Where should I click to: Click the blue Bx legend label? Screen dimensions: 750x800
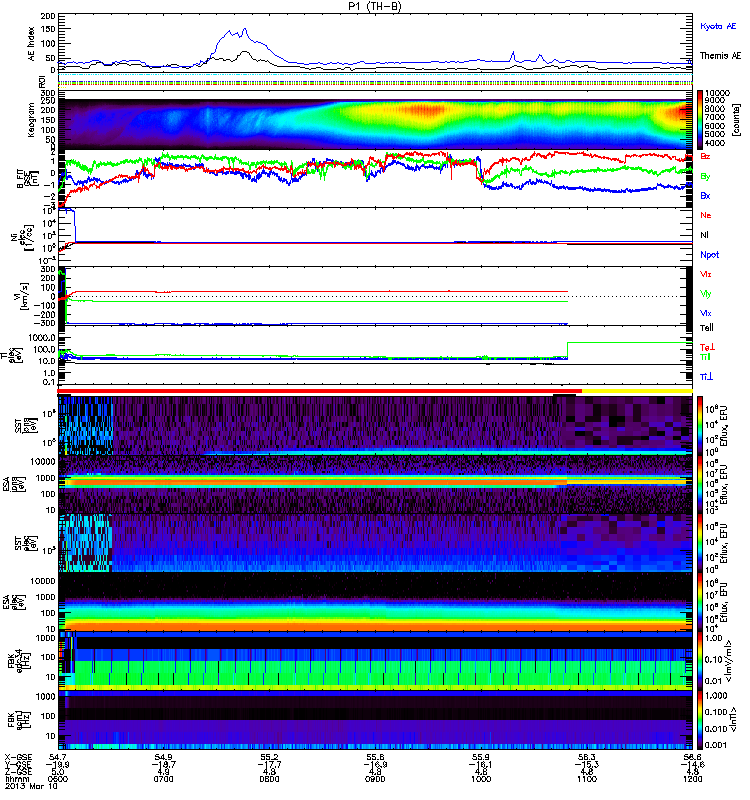(705, 195)
